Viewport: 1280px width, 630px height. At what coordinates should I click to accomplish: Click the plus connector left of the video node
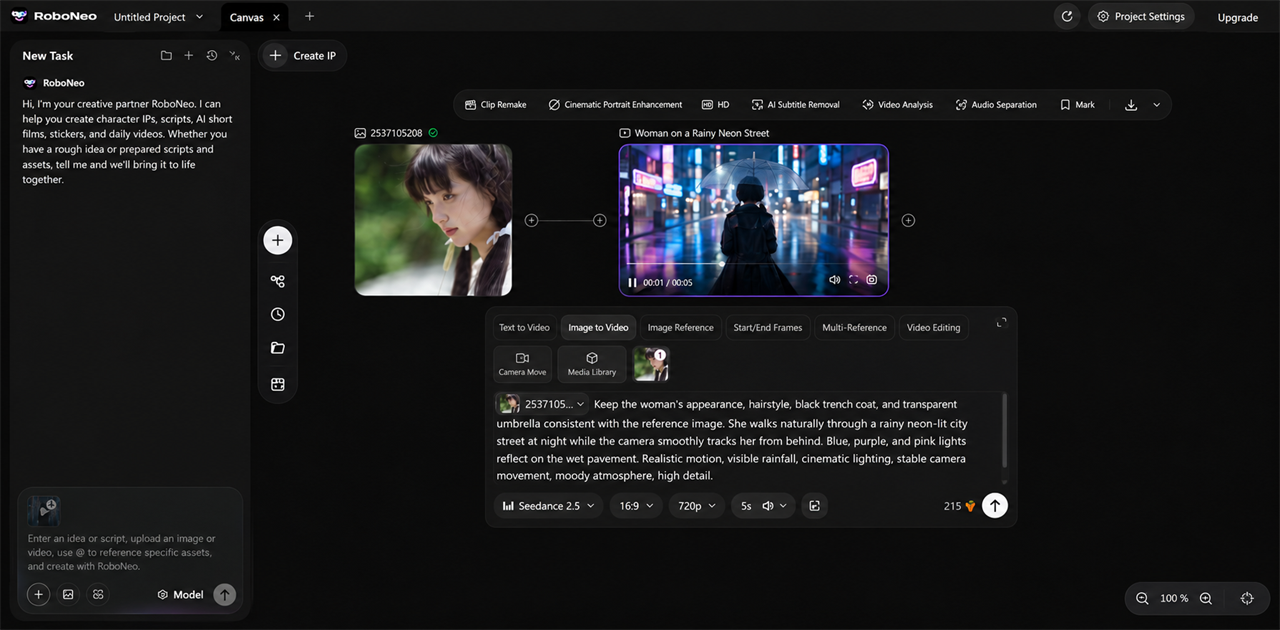(x=600, y=220)
